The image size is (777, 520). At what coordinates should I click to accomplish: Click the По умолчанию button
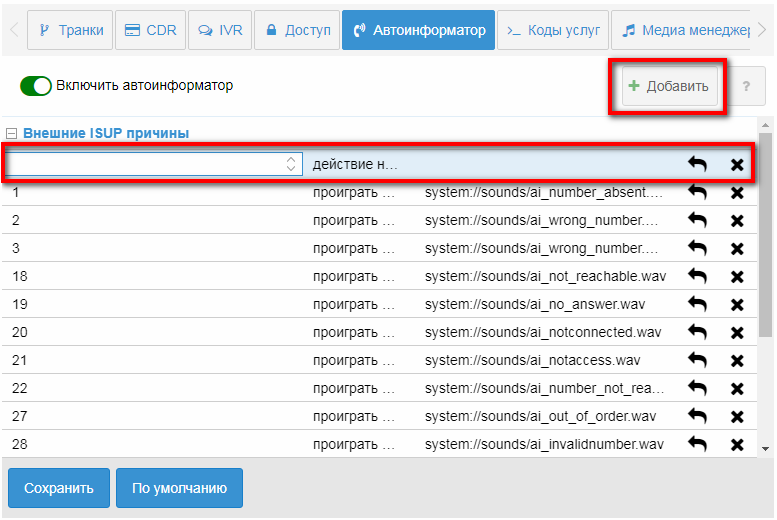179,488
